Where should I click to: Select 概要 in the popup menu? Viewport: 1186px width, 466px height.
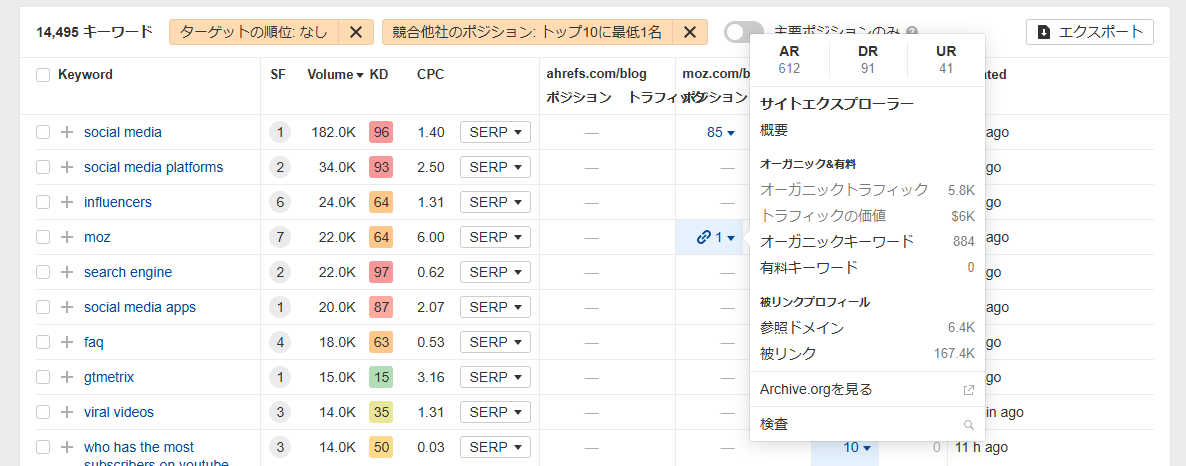[774, 130]
